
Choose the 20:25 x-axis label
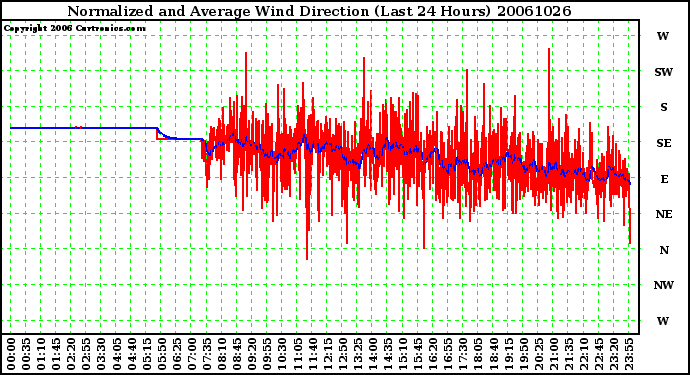538,355
